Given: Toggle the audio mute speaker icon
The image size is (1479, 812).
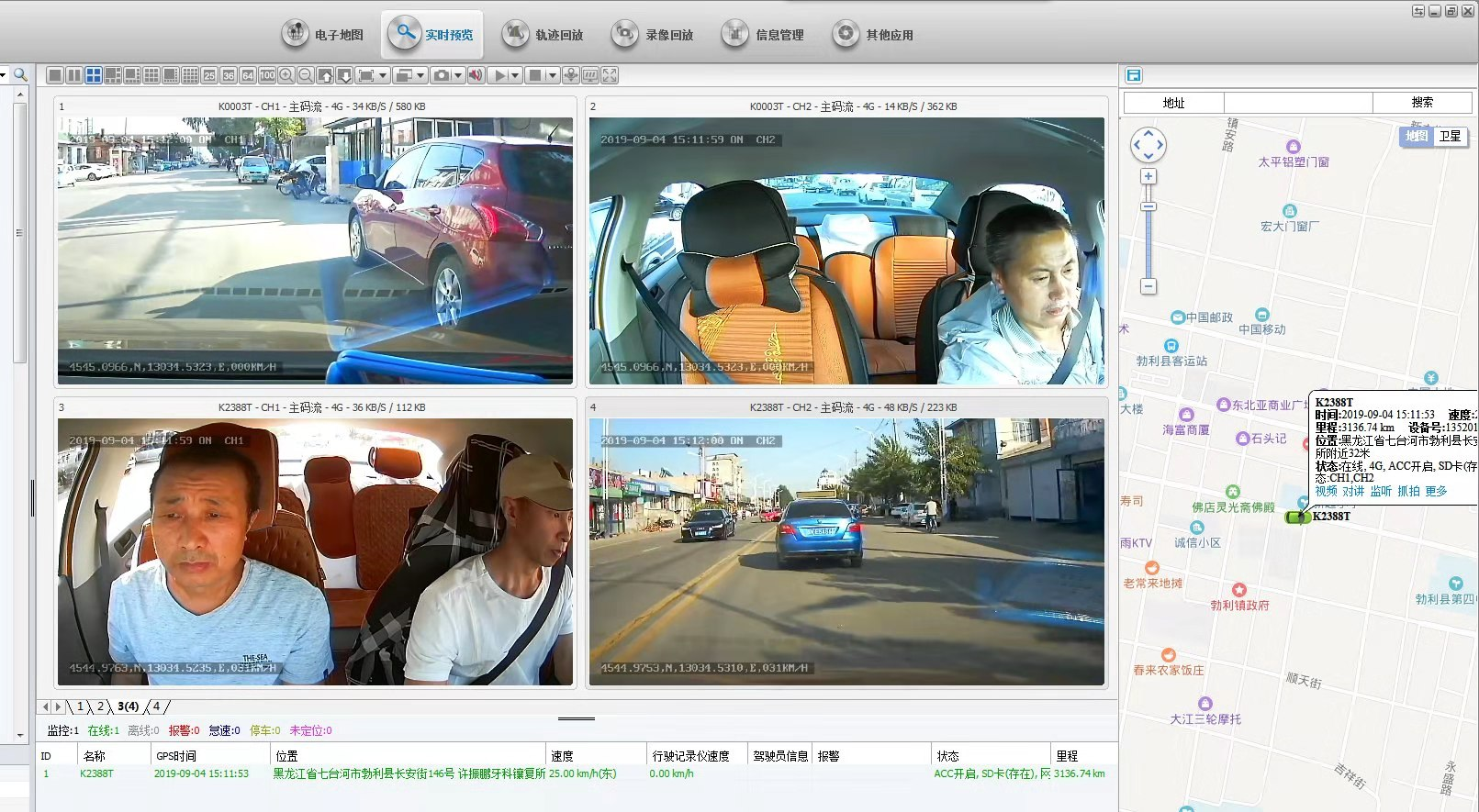Looking at the screenshot, I should (476, 75).
